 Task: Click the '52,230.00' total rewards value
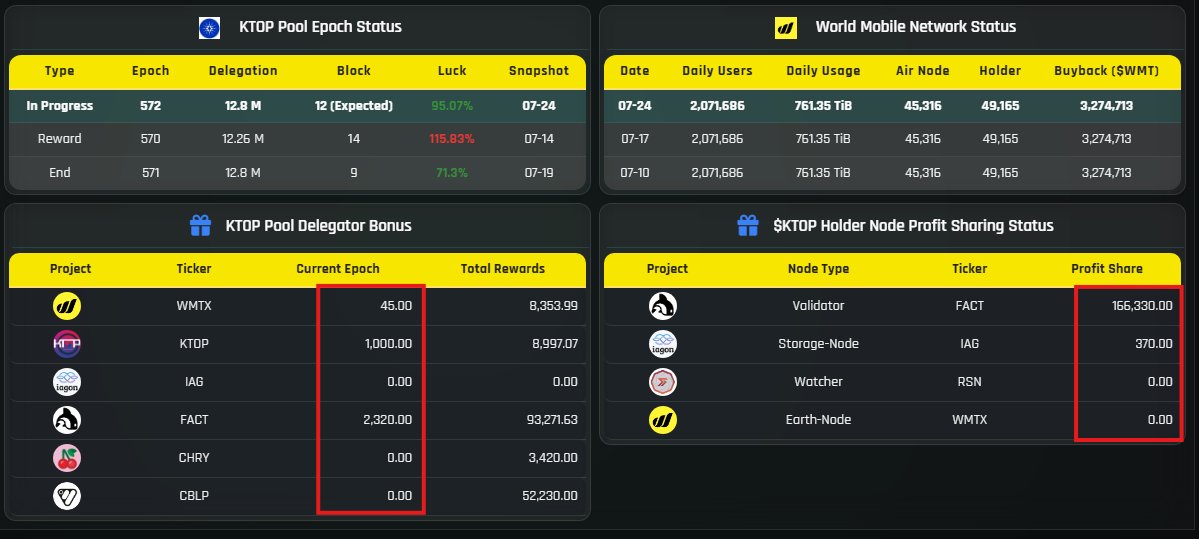(x=550, y=496)
